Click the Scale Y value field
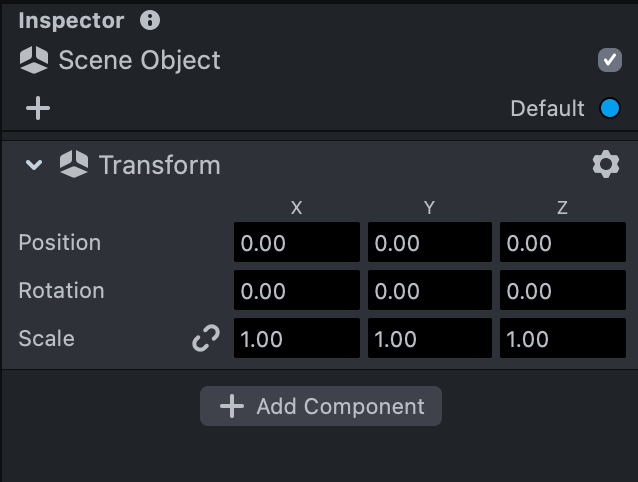Viewport: 638px width, 482px height. coord(430,339)
